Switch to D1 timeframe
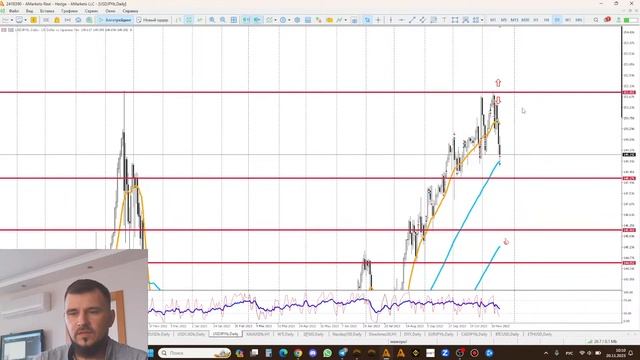Viewport: 640px width, 360px height. tap(557, 20)
